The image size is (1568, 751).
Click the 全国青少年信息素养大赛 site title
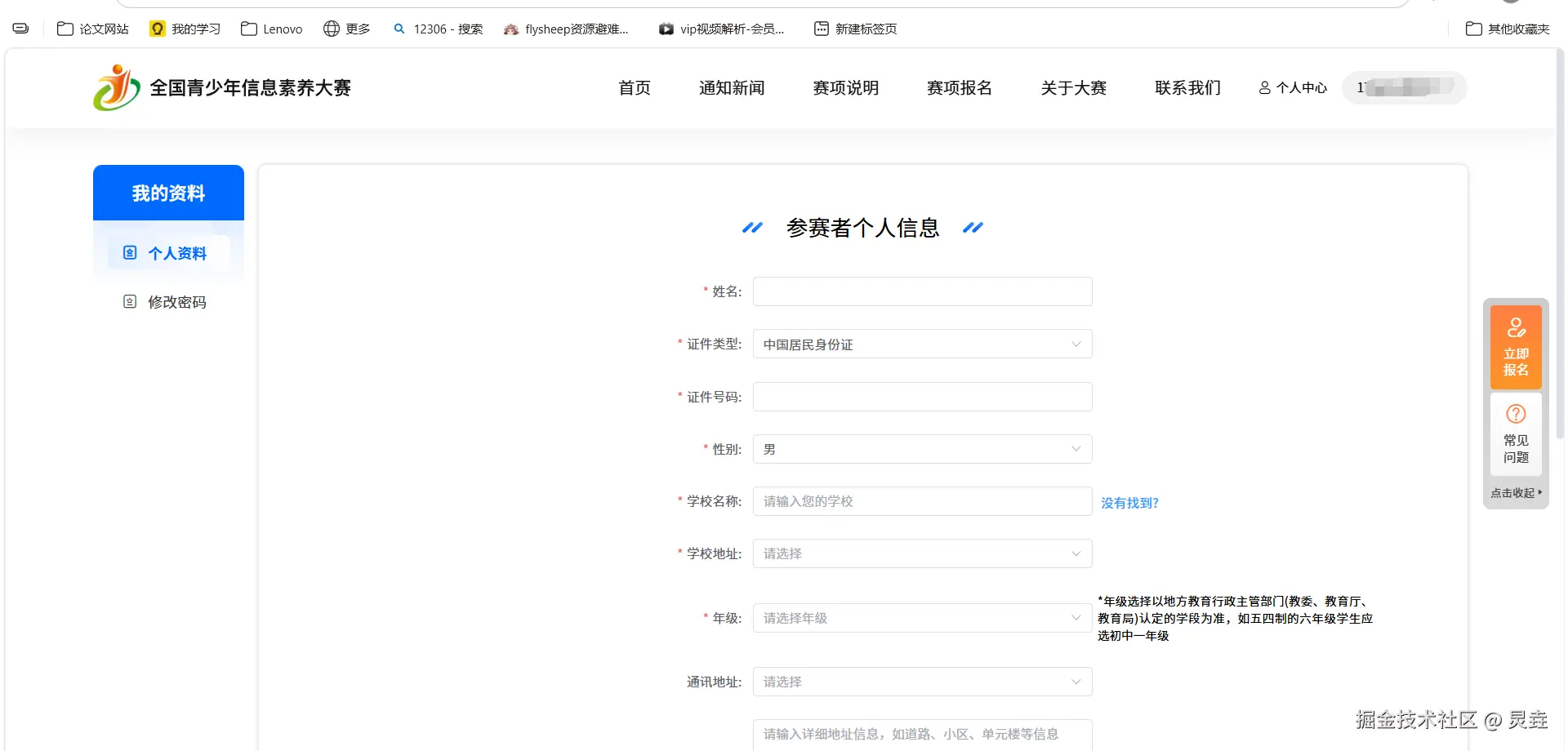click(x=250, y=87)
